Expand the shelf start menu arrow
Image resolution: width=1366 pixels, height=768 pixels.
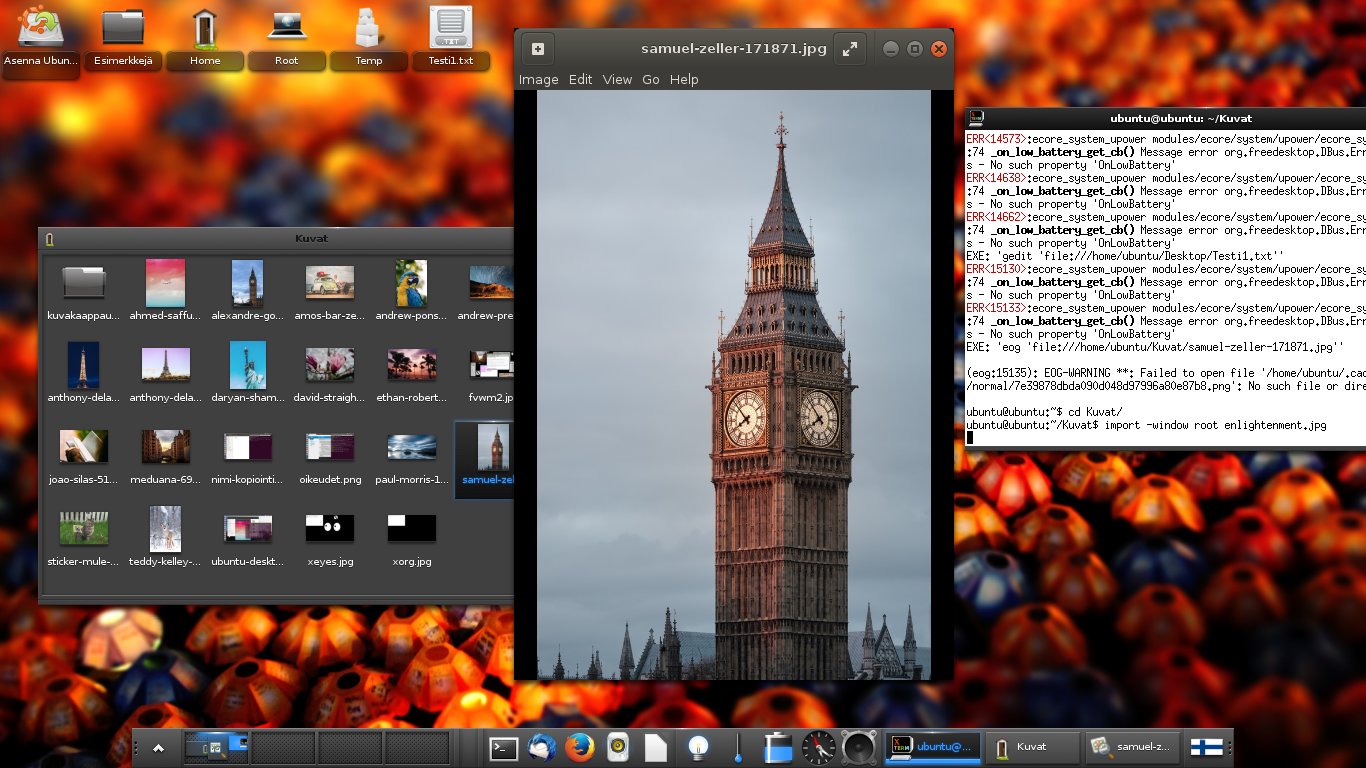[x=158, y=748]
